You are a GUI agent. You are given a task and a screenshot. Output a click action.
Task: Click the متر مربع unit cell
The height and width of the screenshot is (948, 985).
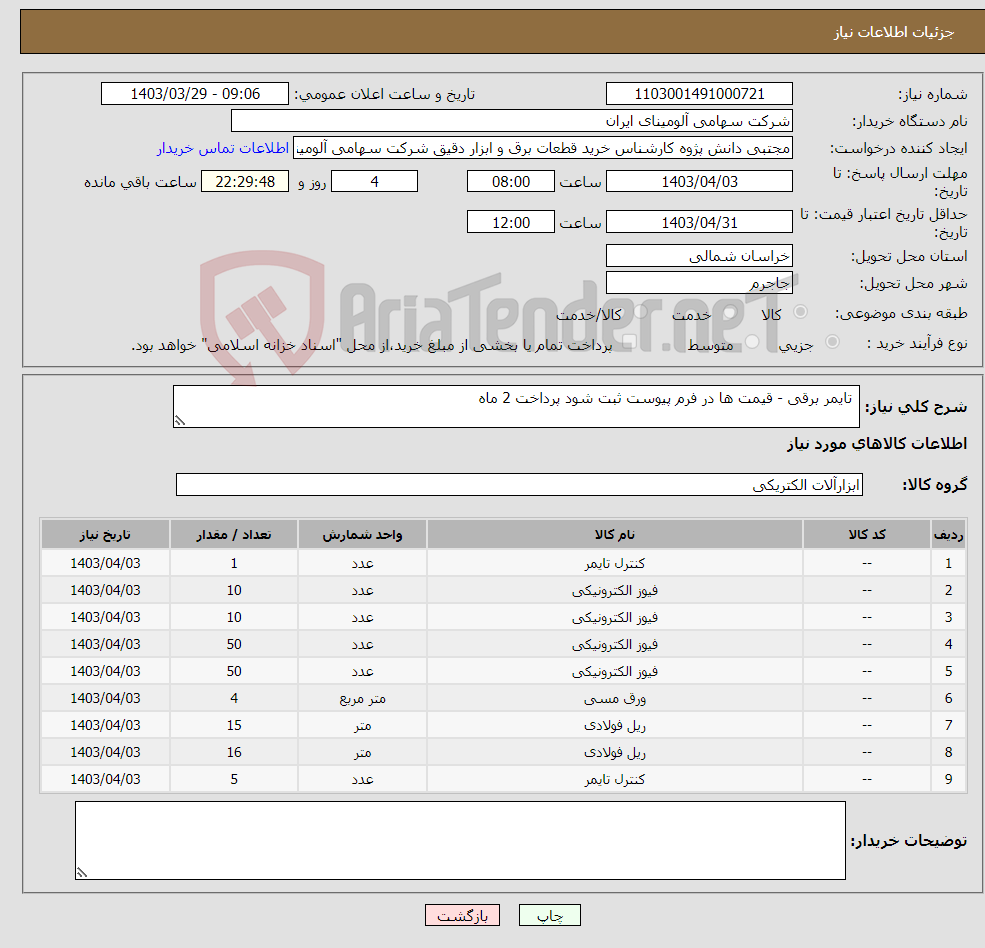tap(362, 699)
